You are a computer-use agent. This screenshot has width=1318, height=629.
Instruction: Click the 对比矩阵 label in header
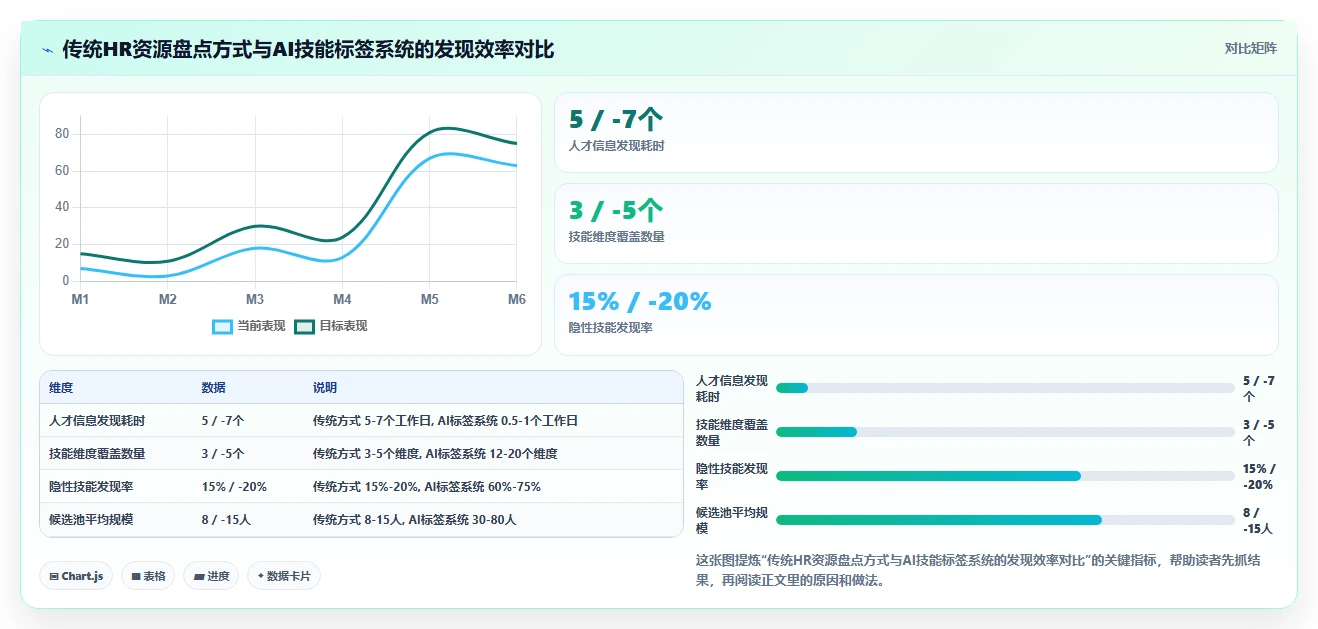(x=1250, y=48)
